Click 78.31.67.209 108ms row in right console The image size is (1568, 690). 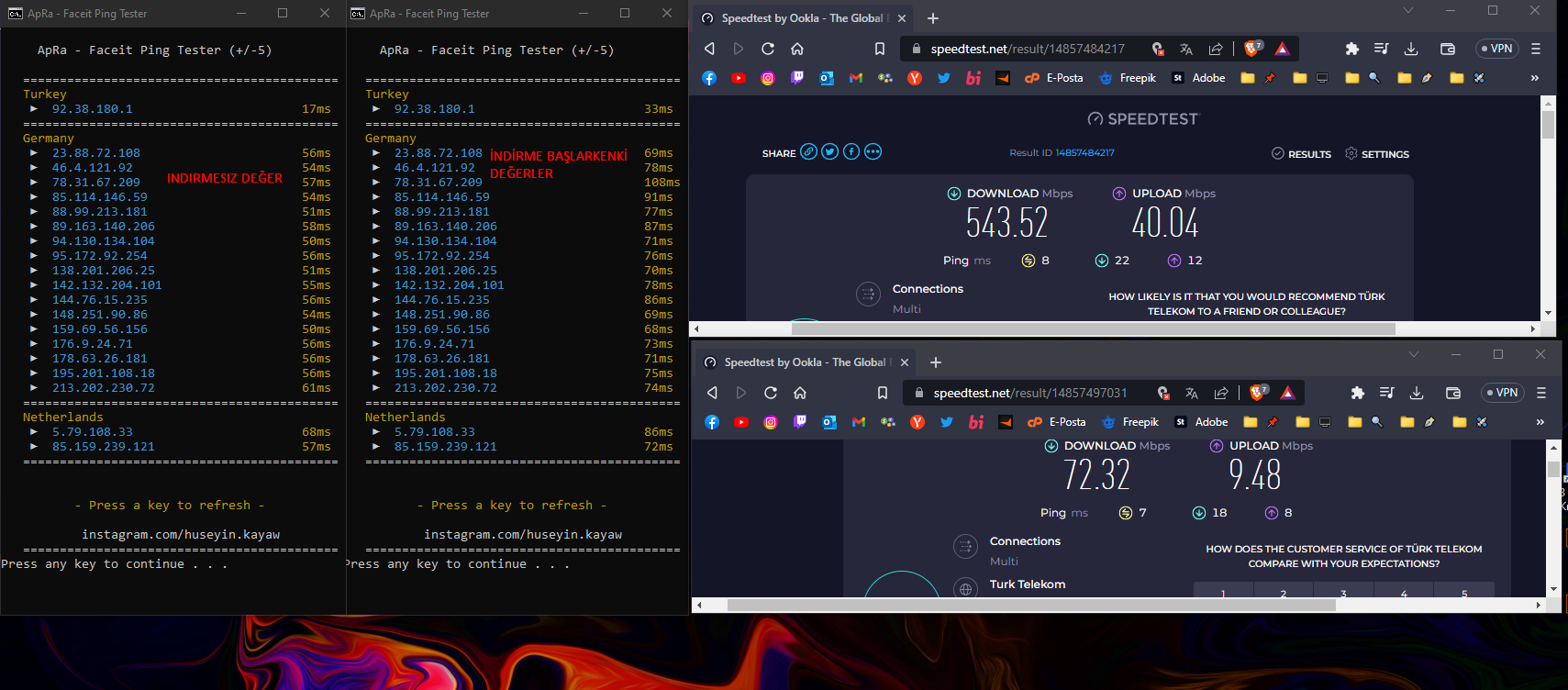click(x=527, y=183)
